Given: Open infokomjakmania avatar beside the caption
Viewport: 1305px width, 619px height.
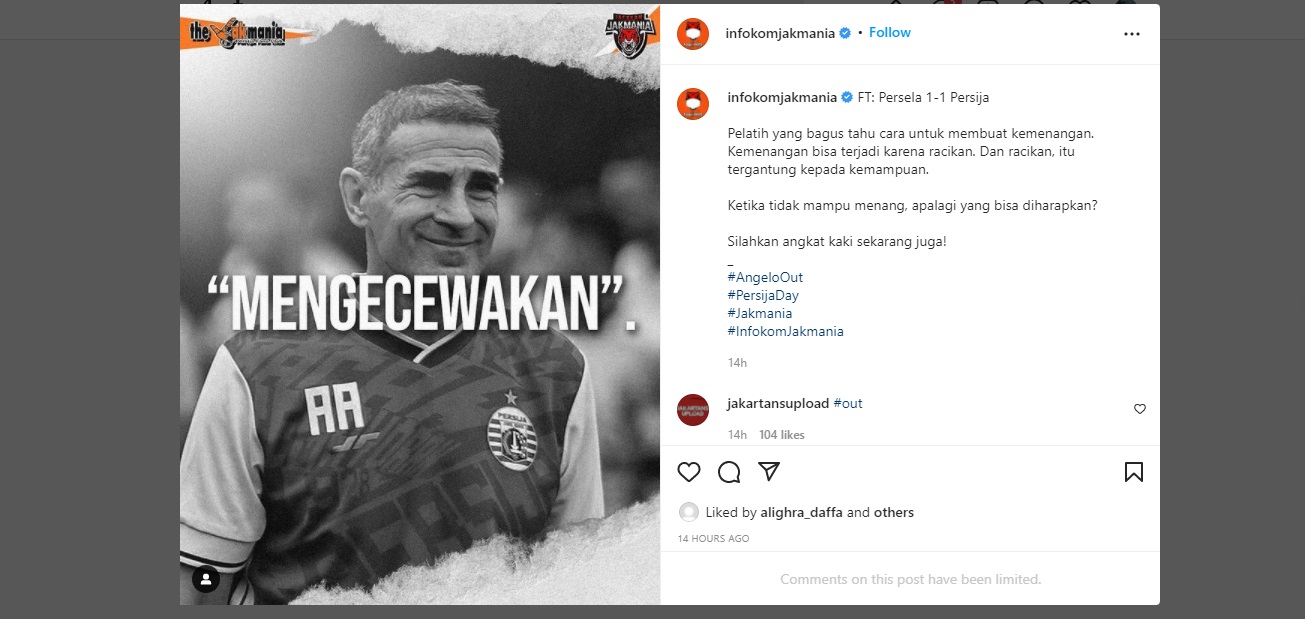Looking at the screenshot, I should coord(693,104).
